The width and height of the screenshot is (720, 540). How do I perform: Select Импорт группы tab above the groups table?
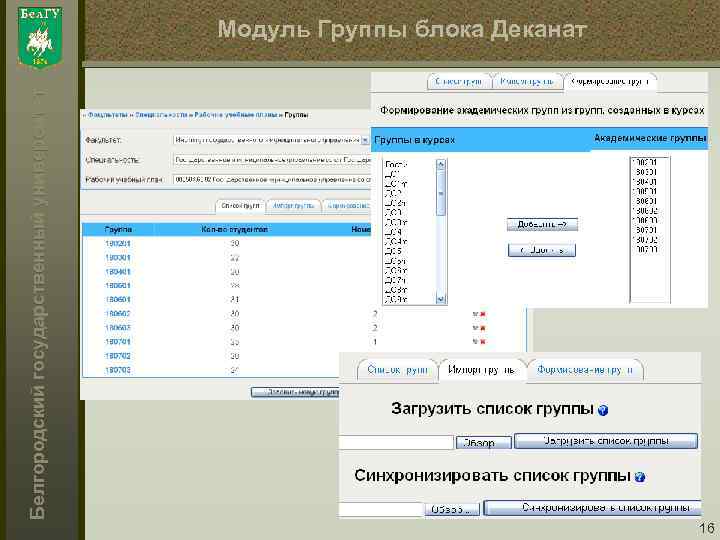pos(294,206)
